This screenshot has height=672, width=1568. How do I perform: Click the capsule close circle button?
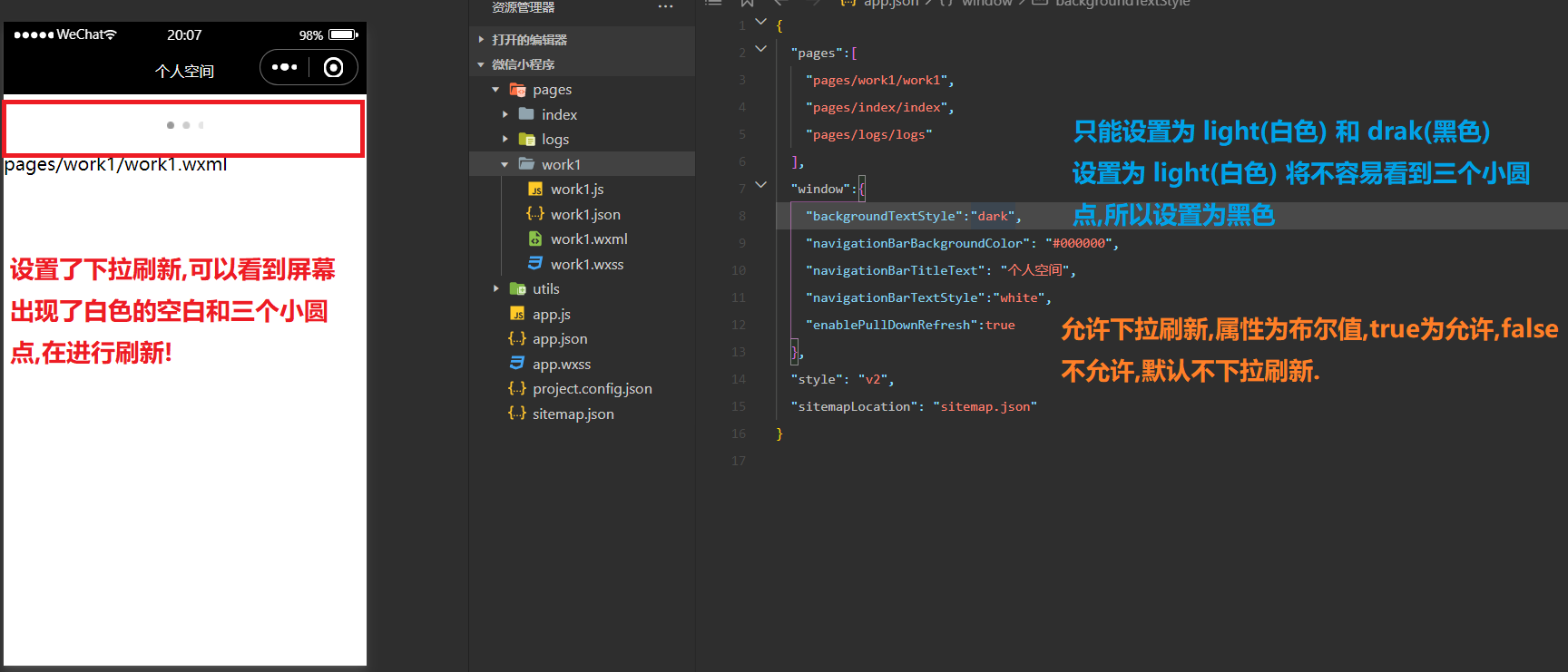coord(334,67)
